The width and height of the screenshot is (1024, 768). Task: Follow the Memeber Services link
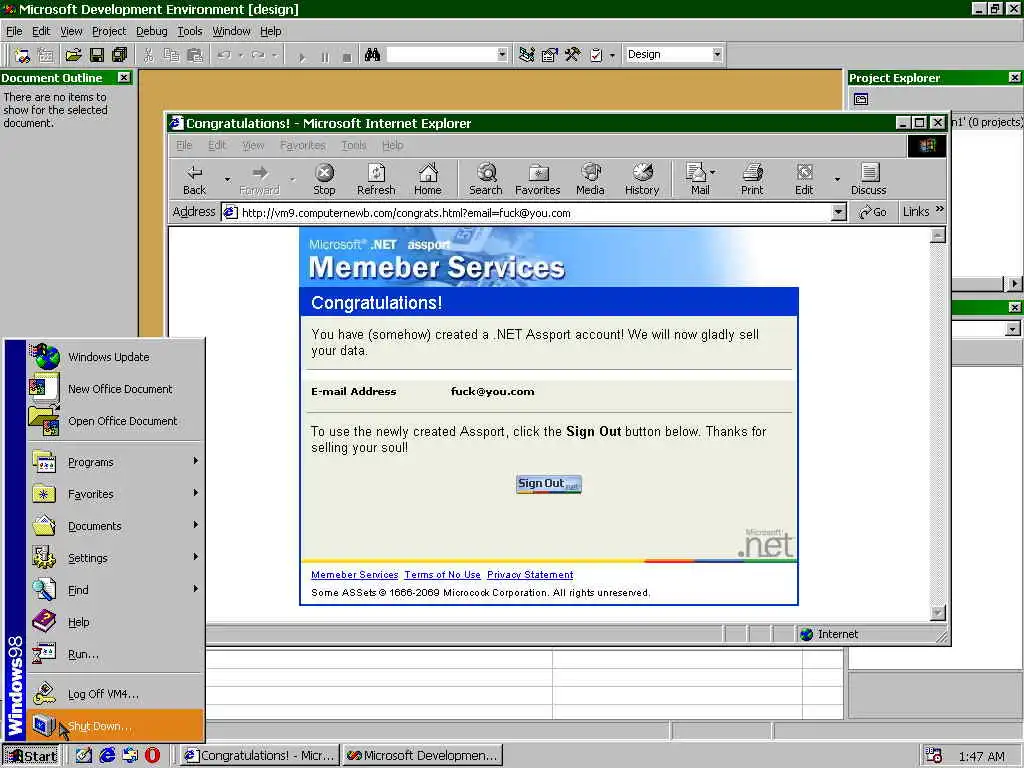[355, 575]
